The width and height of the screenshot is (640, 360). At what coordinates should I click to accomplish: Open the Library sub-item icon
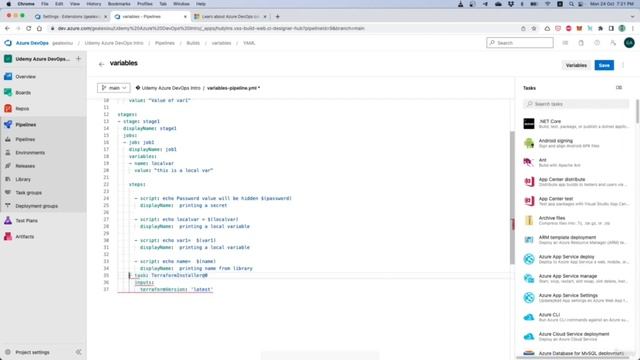(x=8, y=179)
